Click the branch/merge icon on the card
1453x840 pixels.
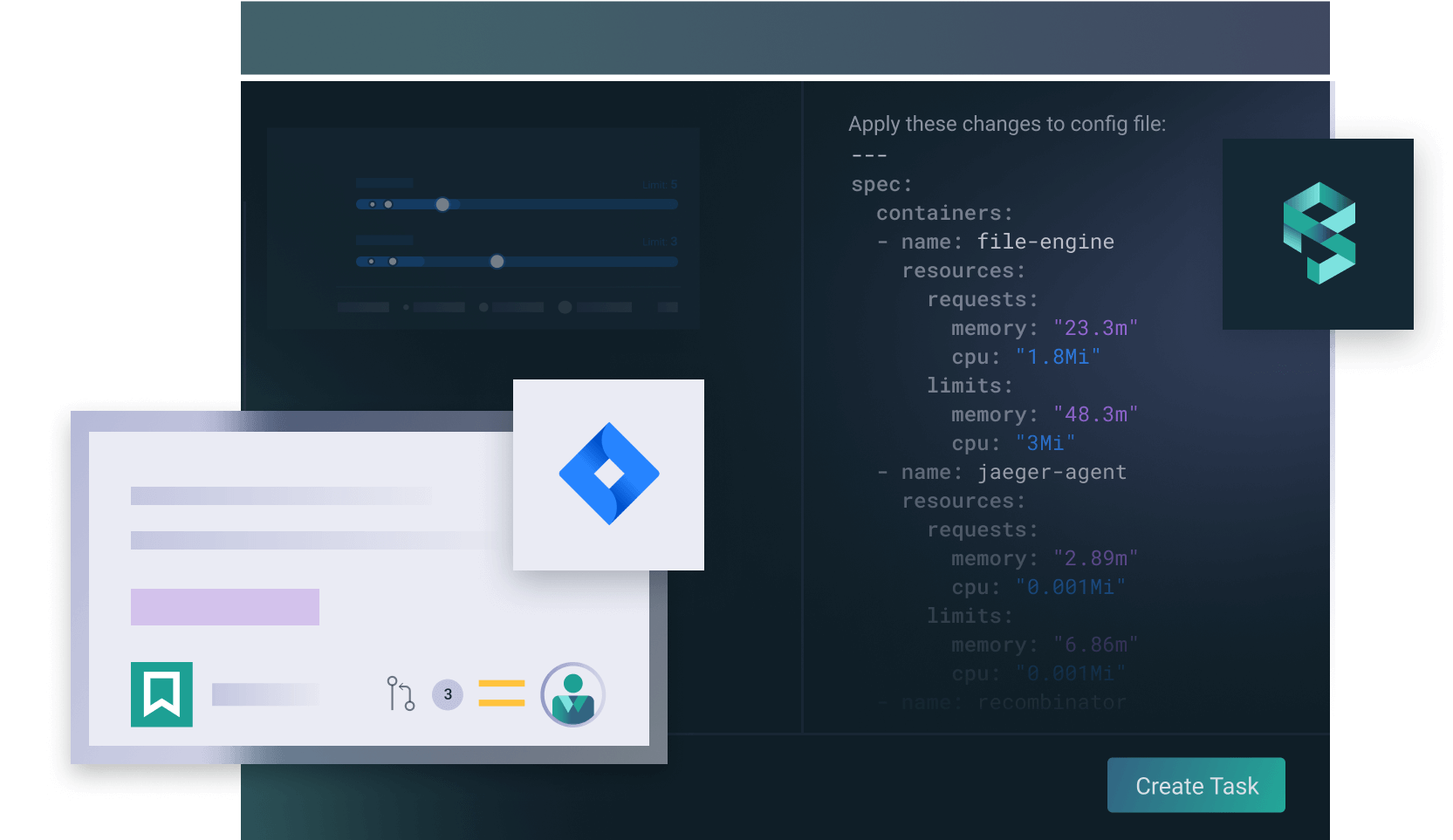[399, 693]
